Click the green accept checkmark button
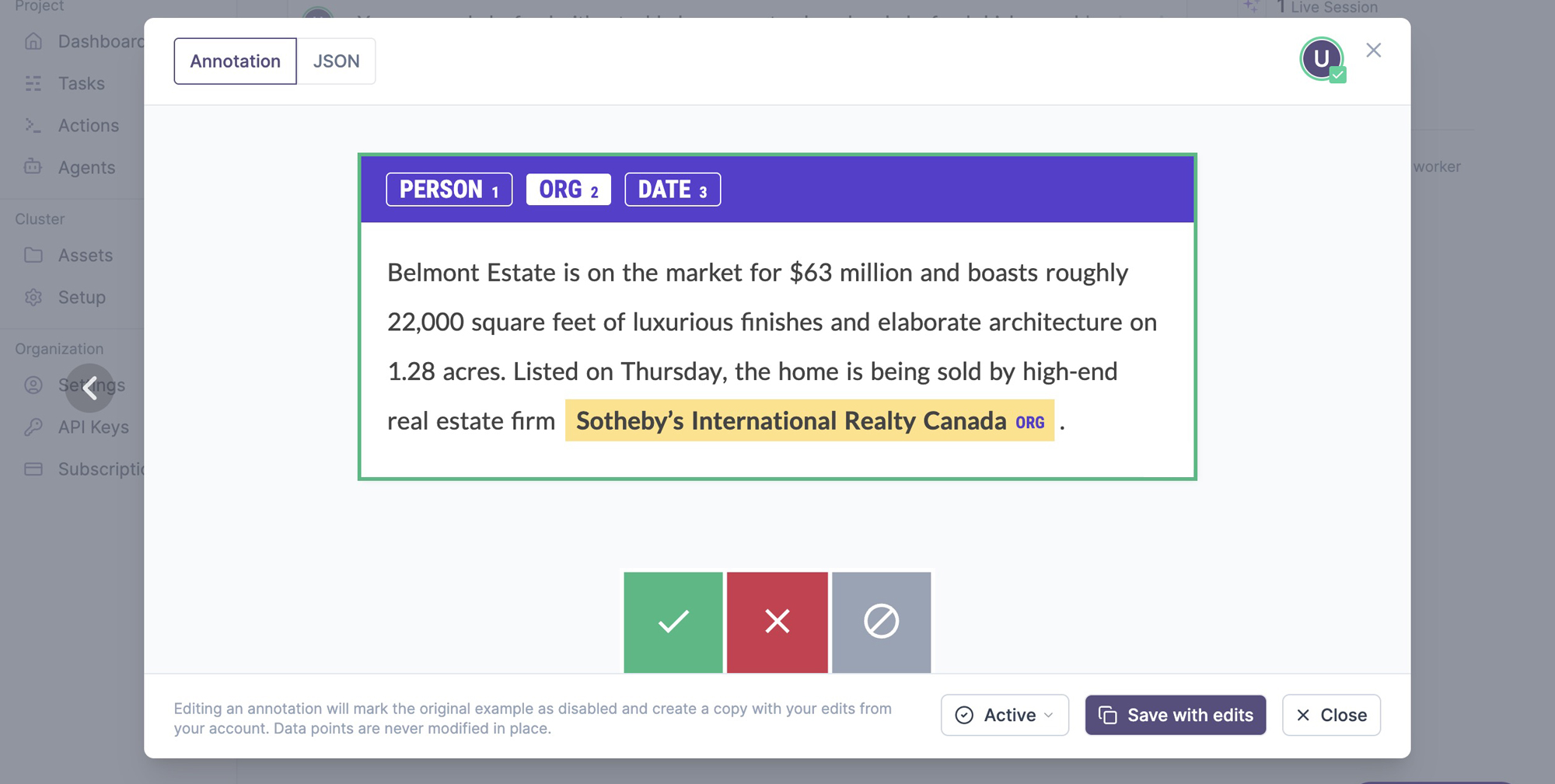 click(x=673, y=622)
